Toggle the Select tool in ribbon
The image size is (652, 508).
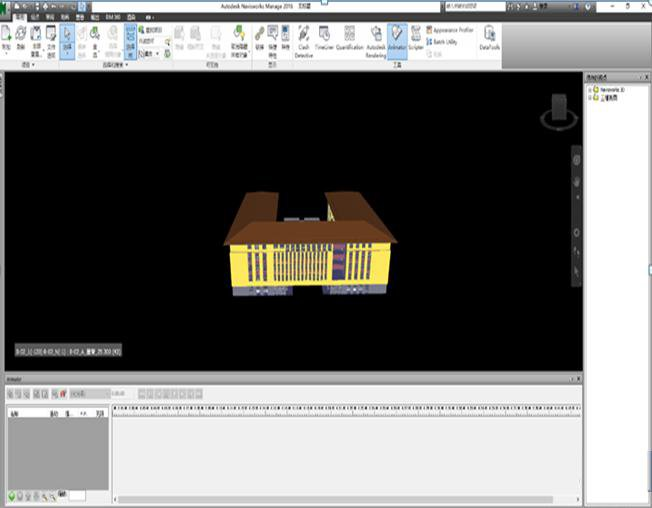(x=67, y=42)
